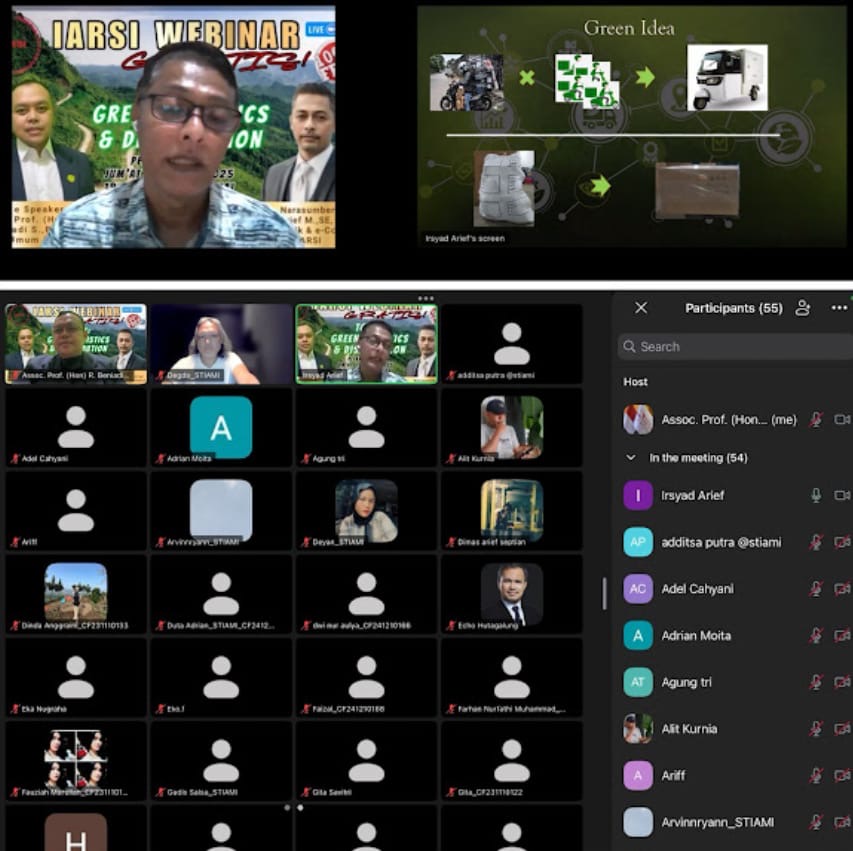
Task: Click Arvinnryann_STIAMI microphone icon
Action: [815, 822]
